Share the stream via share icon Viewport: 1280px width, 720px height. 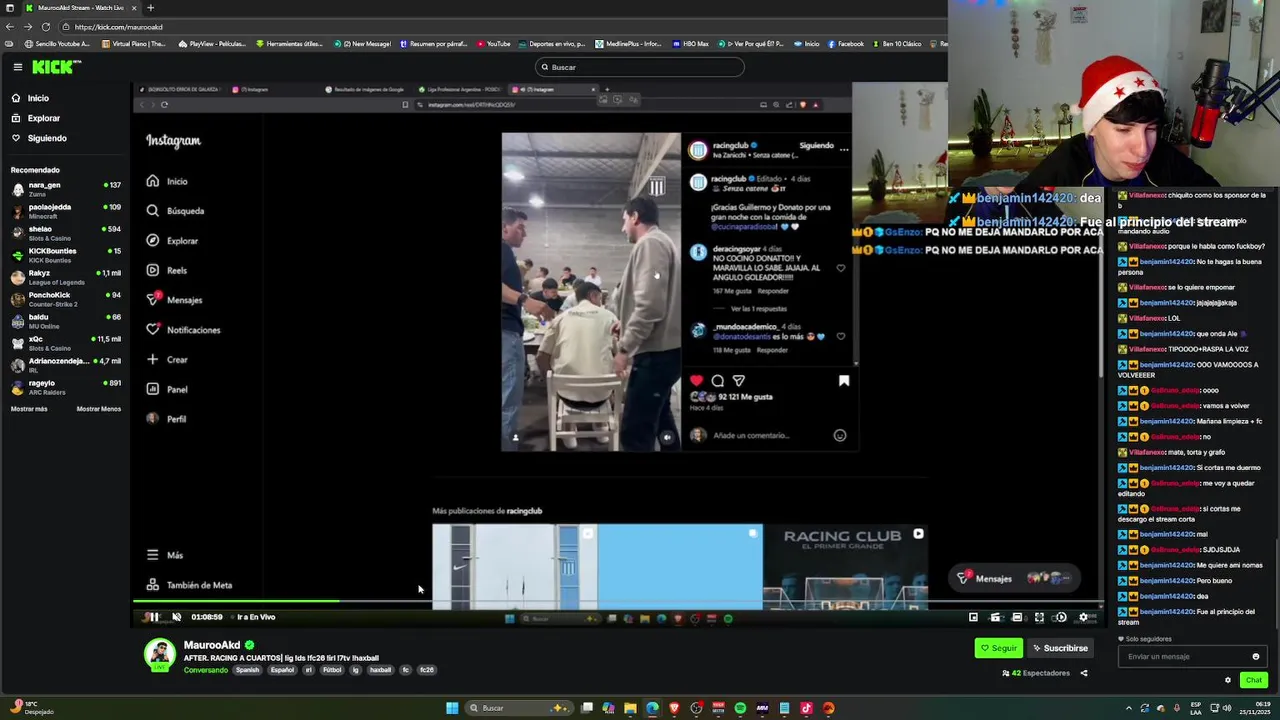(x=1084, y=673)
